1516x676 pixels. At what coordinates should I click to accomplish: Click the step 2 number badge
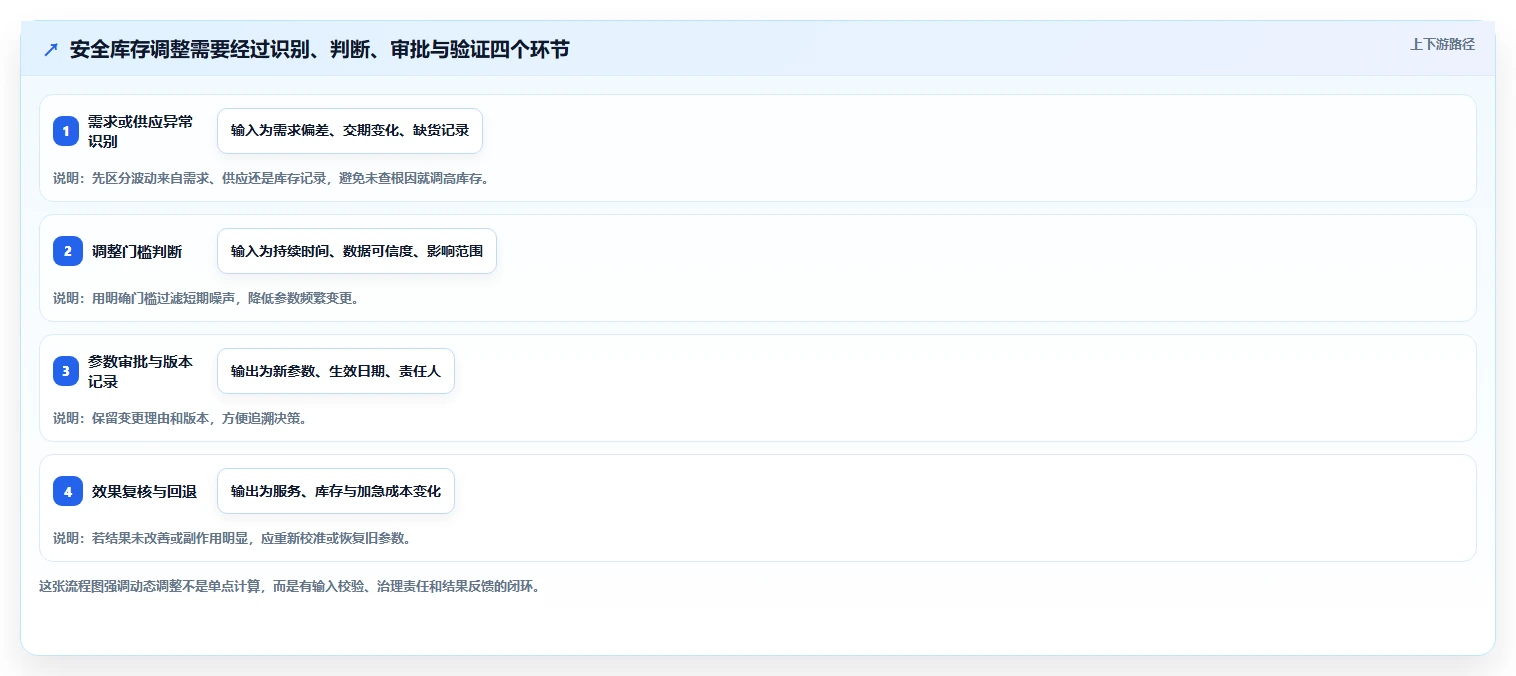point(68,251)
